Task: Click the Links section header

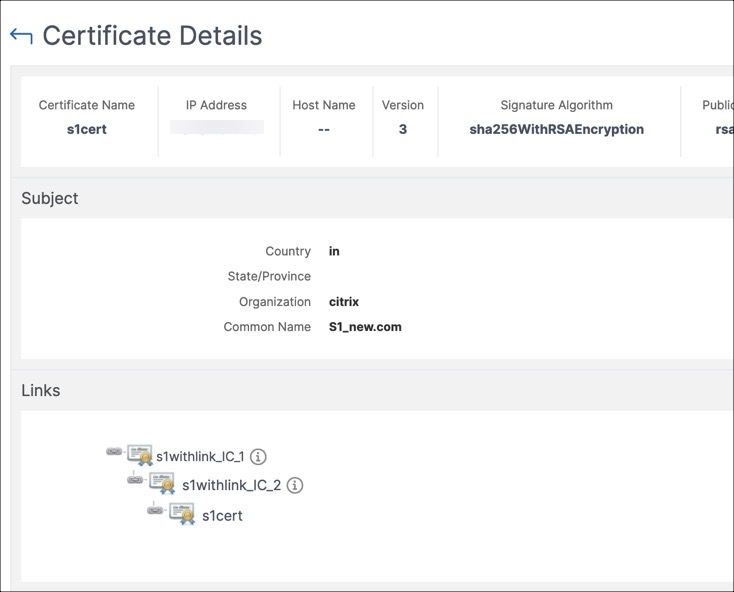Action: pyautogui.click(x=41, y=390)
